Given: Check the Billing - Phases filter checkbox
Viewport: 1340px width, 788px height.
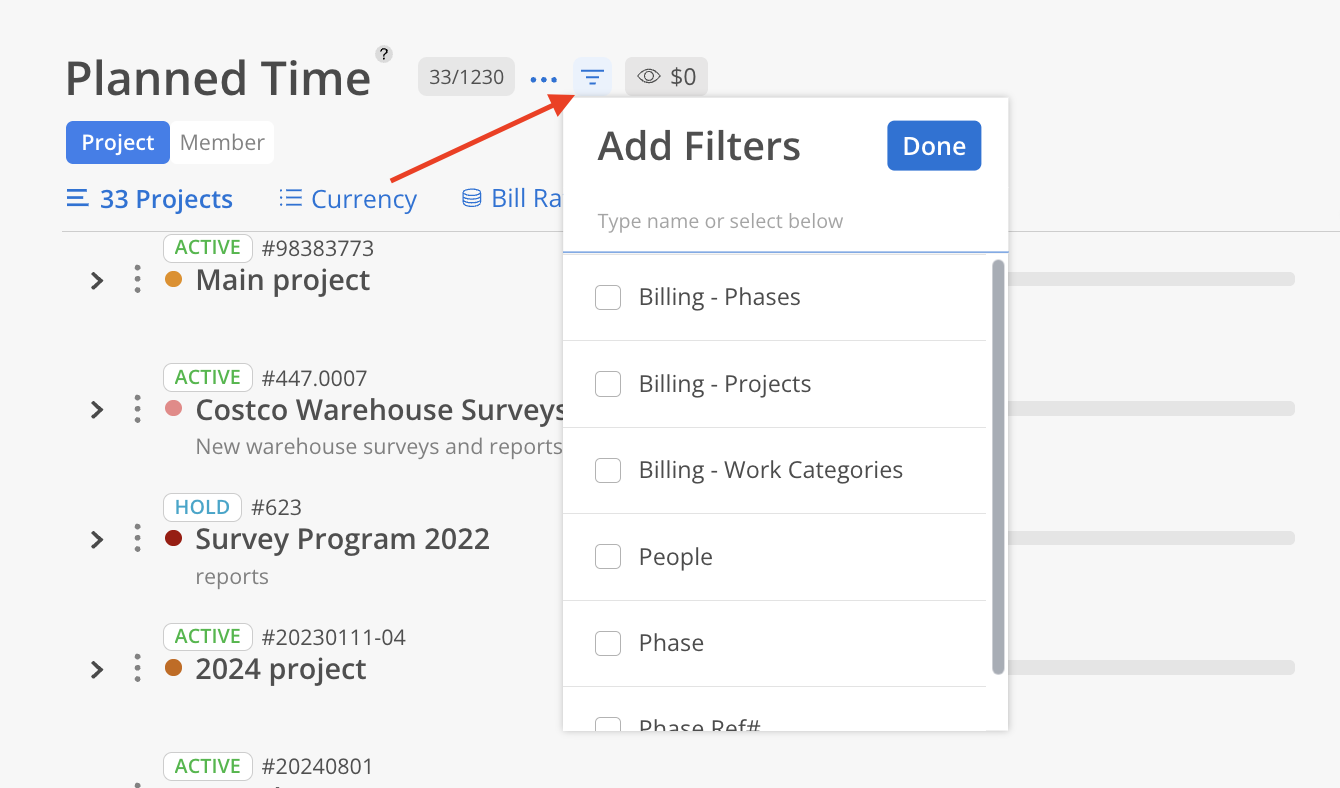Looking at the screenshot, I should pyautogui.click(x=608, y=297).
